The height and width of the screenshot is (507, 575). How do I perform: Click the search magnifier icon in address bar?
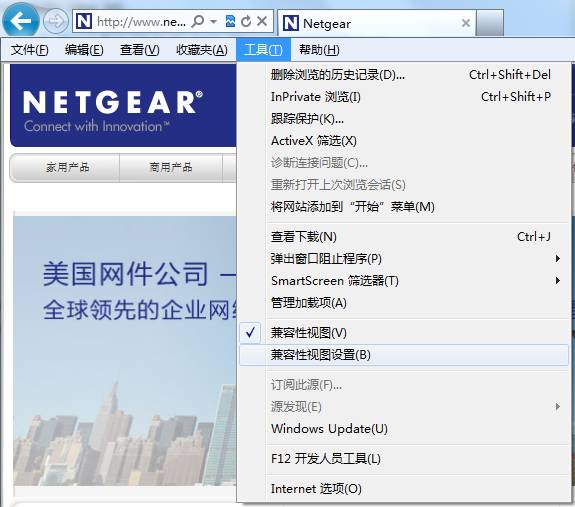[x=198, y=21]
